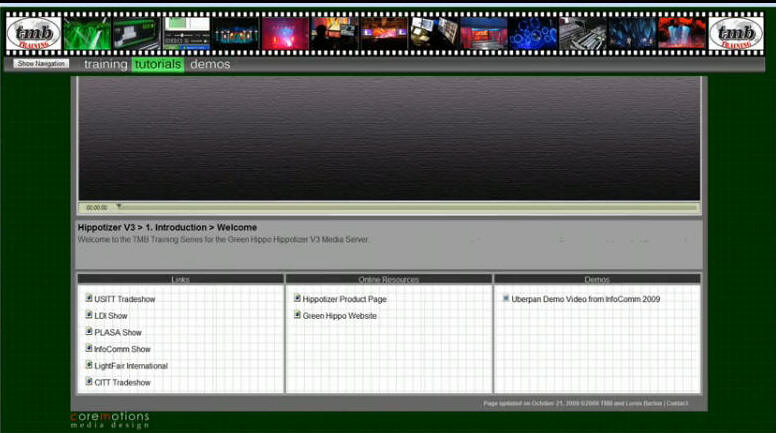Switch to the training tab
This screenshot has width=776, height=433.
click(x=105, y=64)
